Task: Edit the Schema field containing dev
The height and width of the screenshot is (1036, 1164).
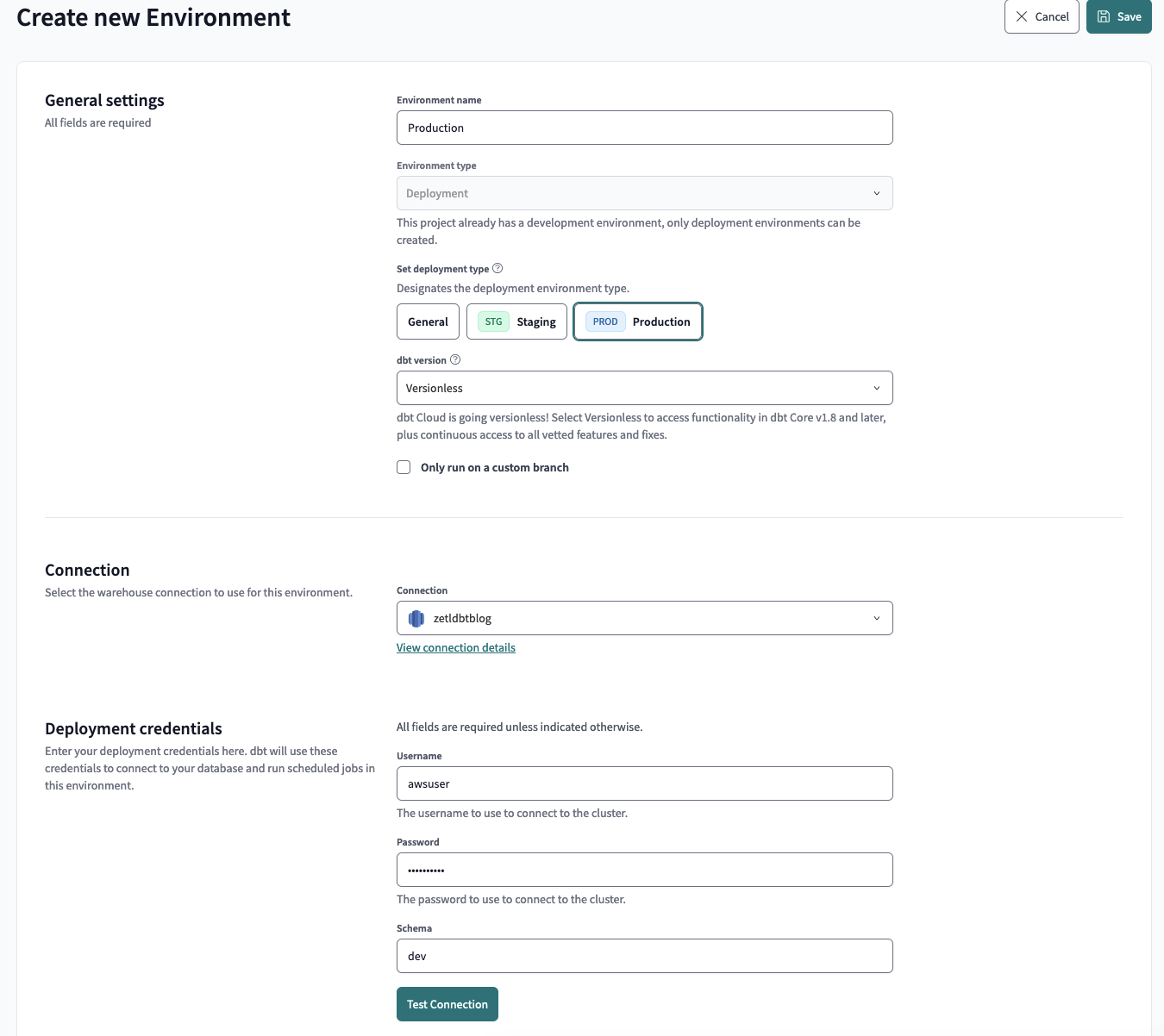Action: click(644, 956)
